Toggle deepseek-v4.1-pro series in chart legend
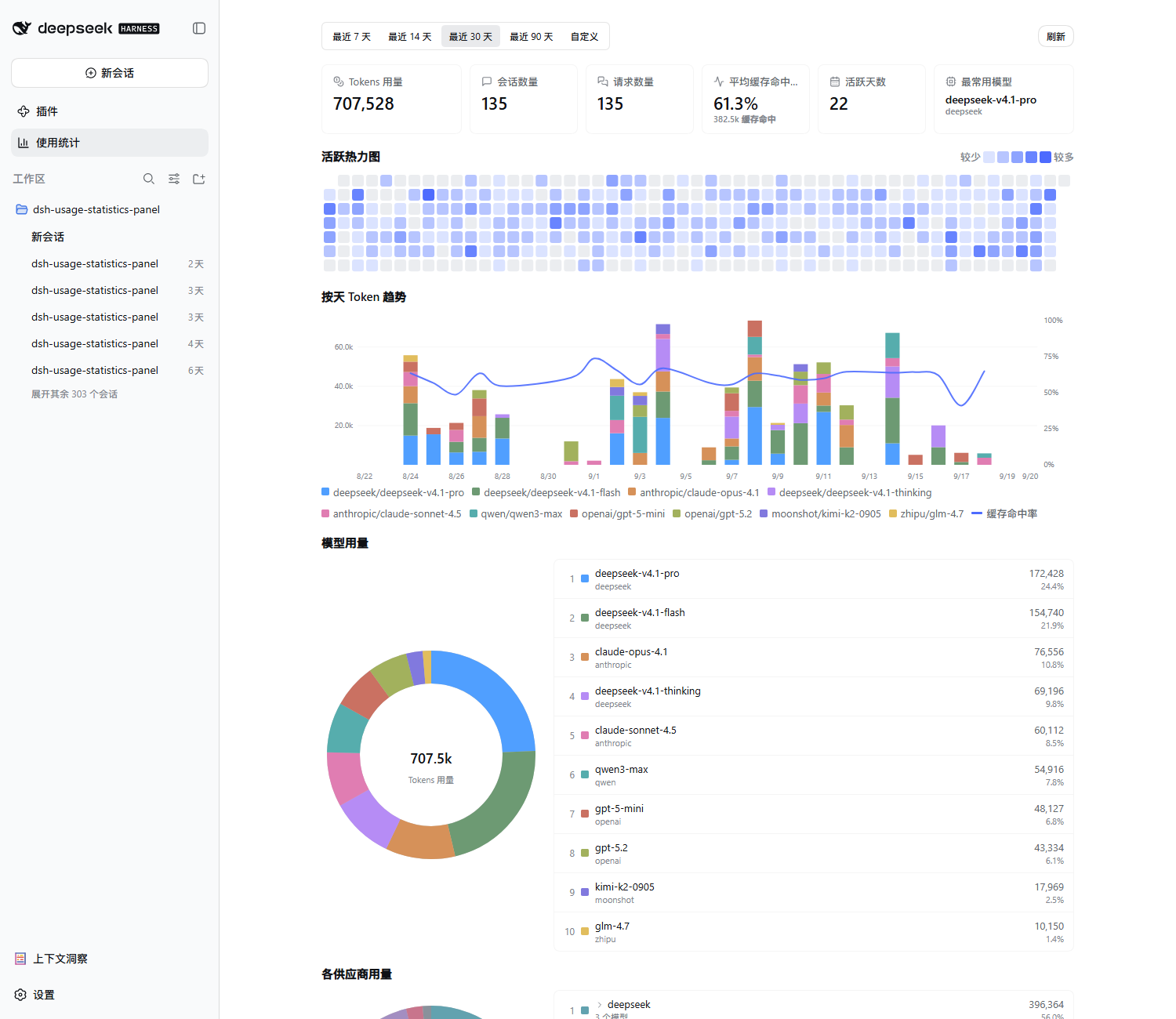1176x1019 pixels. click(x=393, y=492)
